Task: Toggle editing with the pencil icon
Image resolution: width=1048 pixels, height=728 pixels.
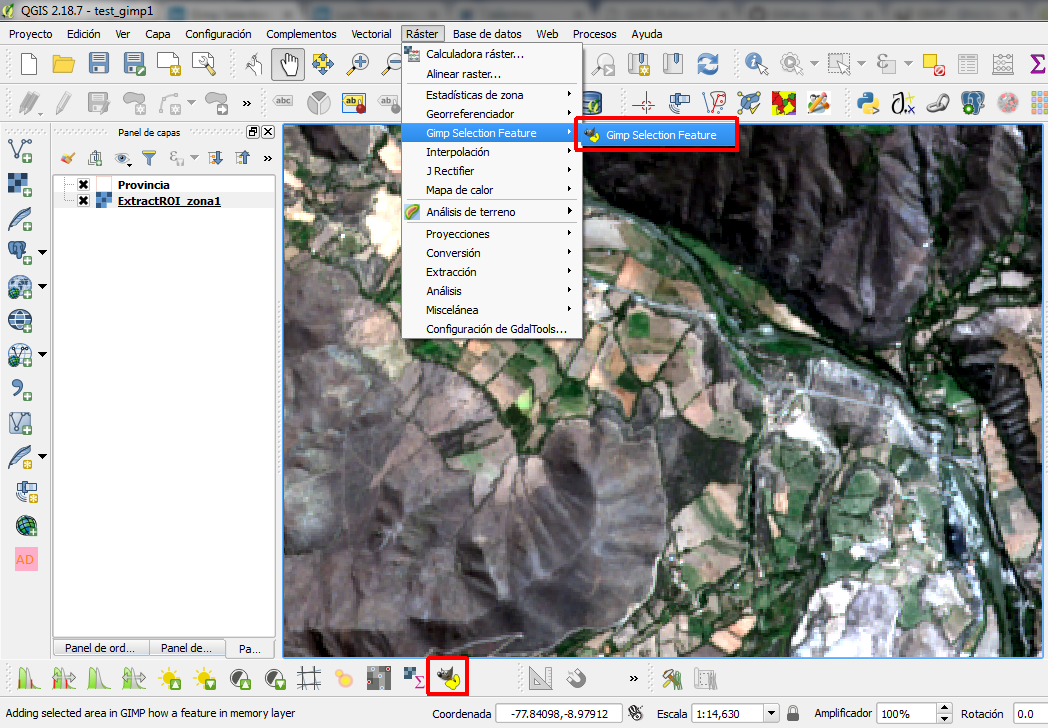Action: click(64, 100)
